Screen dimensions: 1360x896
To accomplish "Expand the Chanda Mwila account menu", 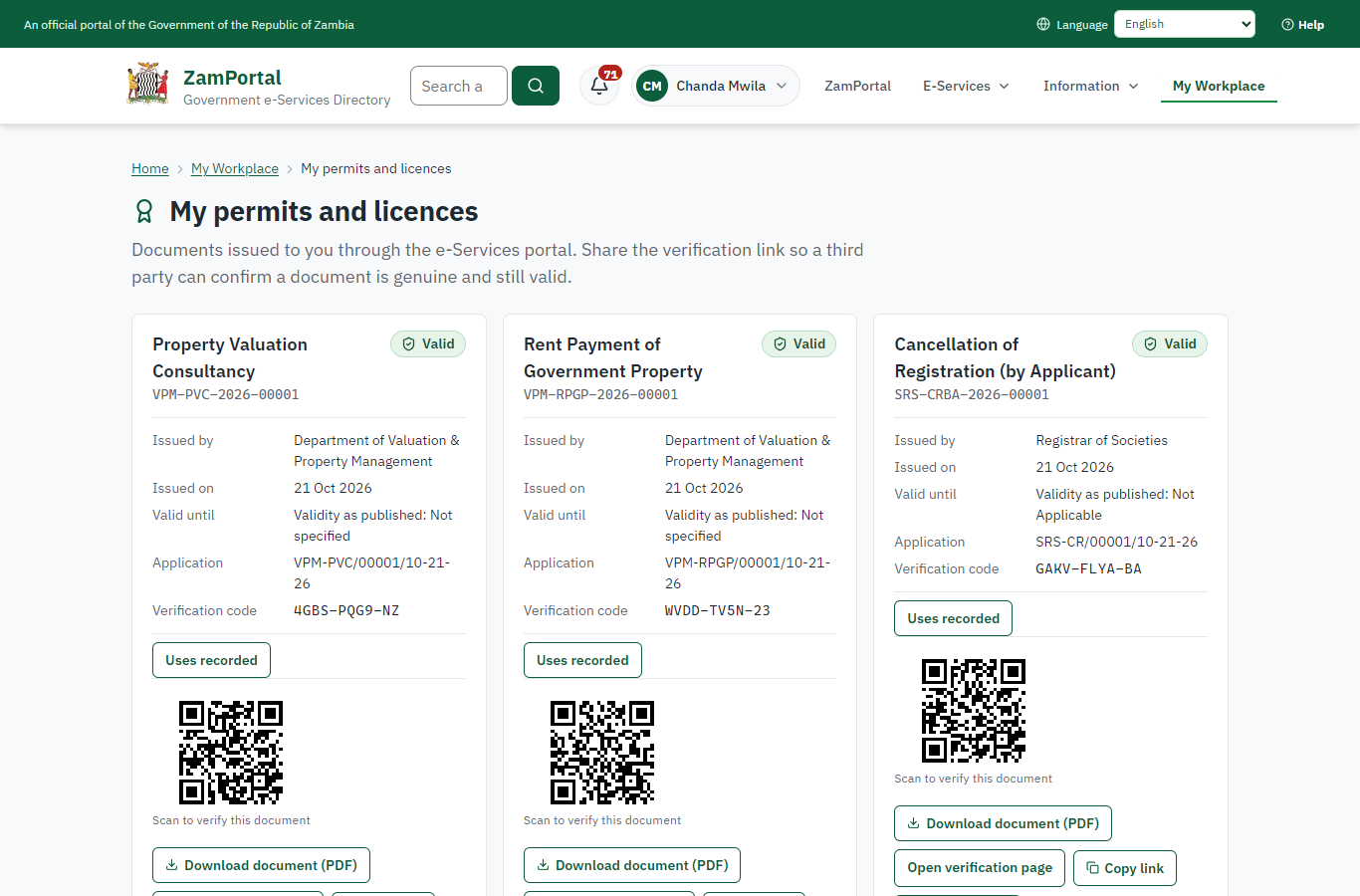I will tap(716, 86).
